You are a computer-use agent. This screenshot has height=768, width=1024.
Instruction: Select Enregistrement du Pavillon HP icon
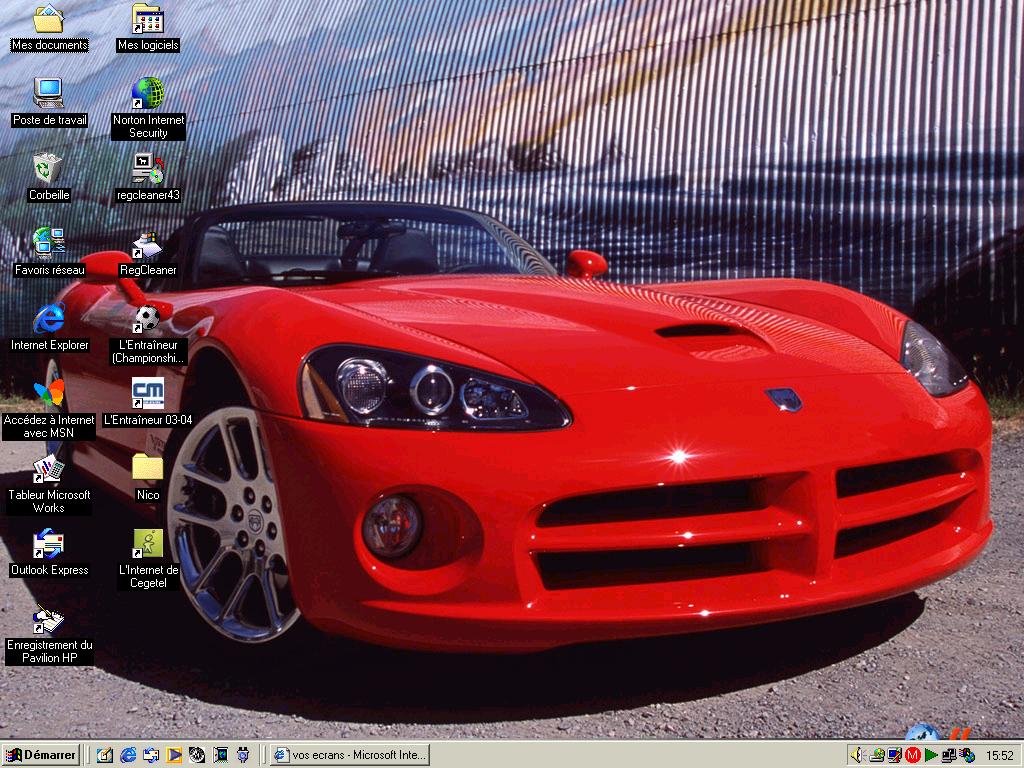tap(48, 620)
